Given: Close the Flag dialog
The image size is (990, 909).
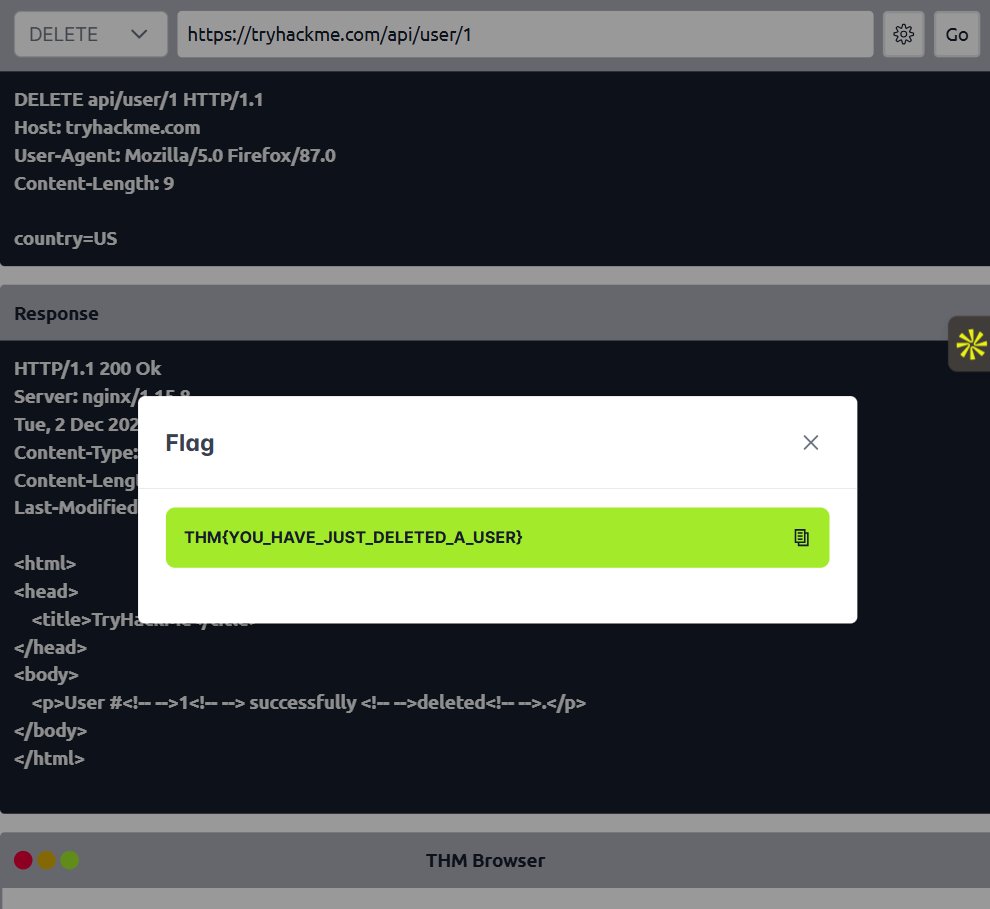Looking at the screenshot, I should (811, 443).
